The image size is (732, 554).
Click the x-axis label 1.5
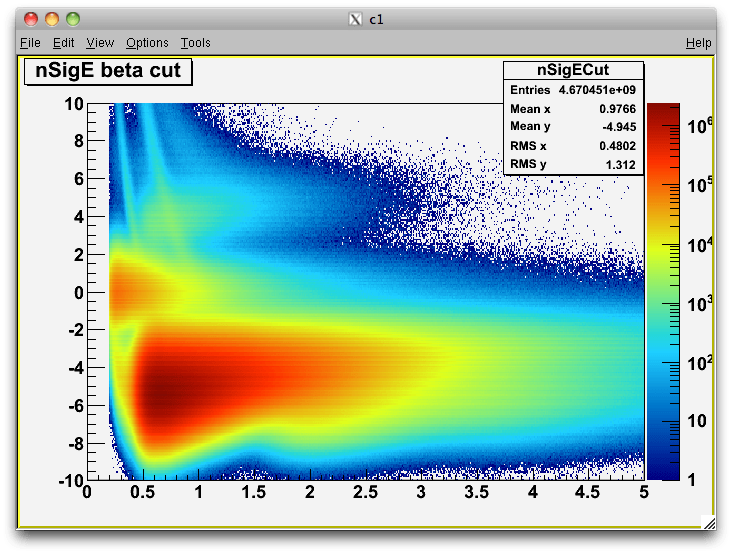(253, 492)
